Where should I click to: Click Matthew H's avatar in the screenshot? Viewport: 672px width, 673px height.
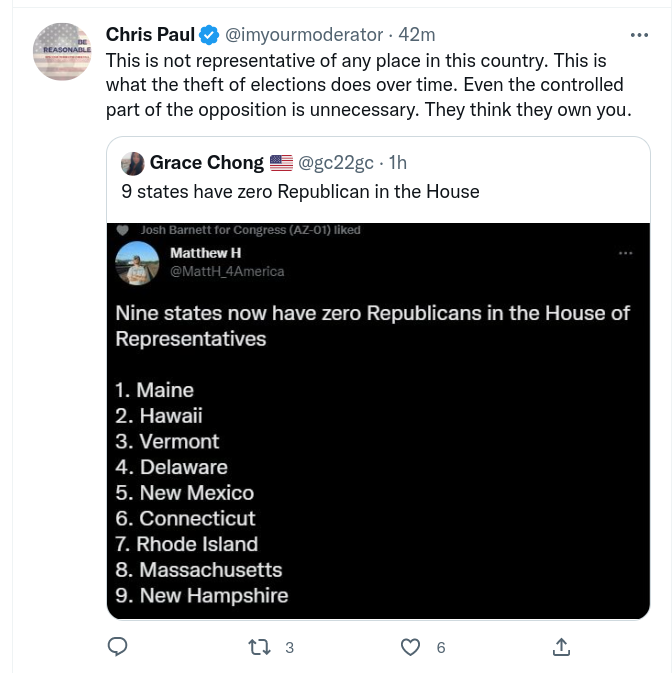point(135,264)
